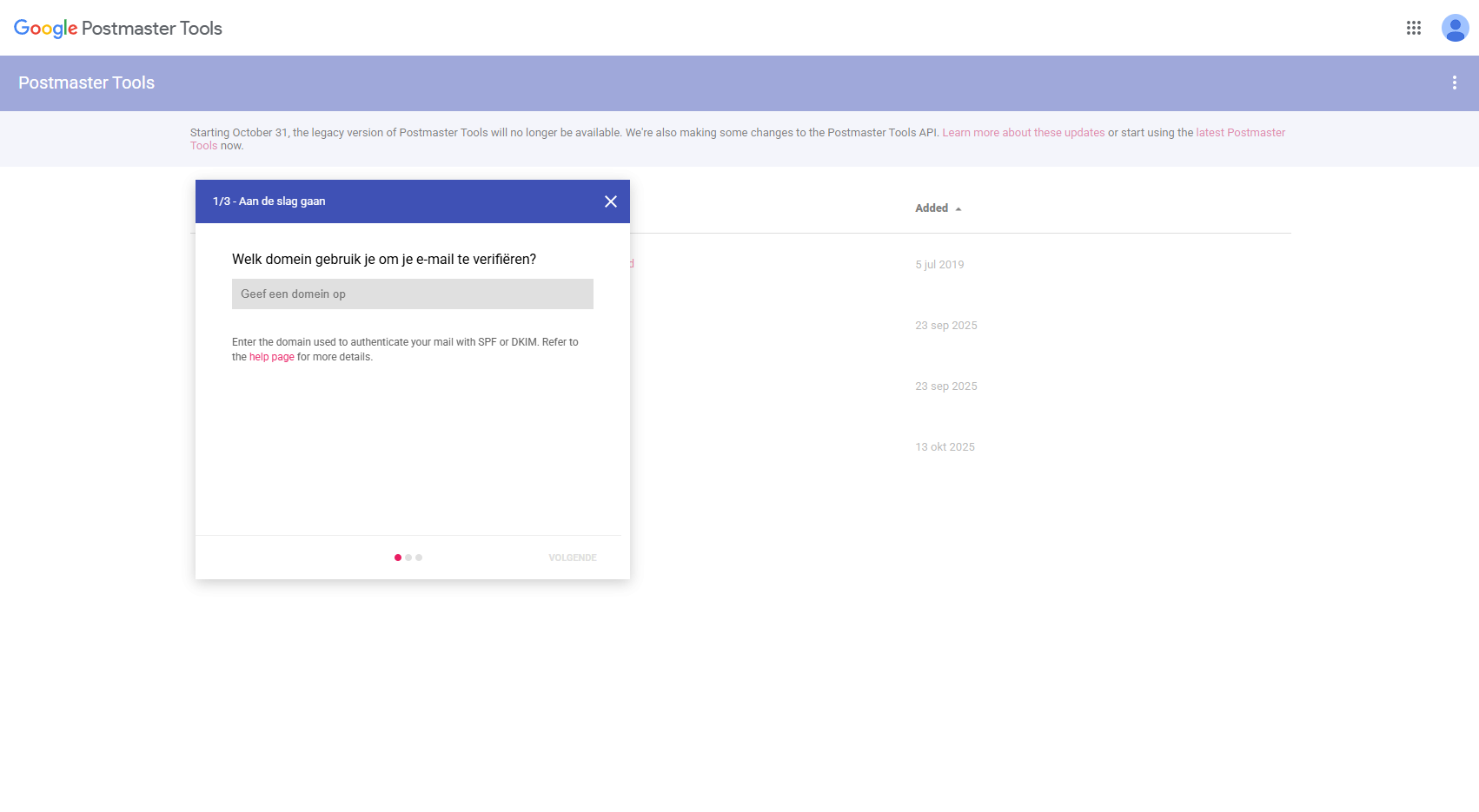This screenshot has width=1479, height=812.
Task: Select the domain added 13 okt 2025
Action: (x=945, y=446)
